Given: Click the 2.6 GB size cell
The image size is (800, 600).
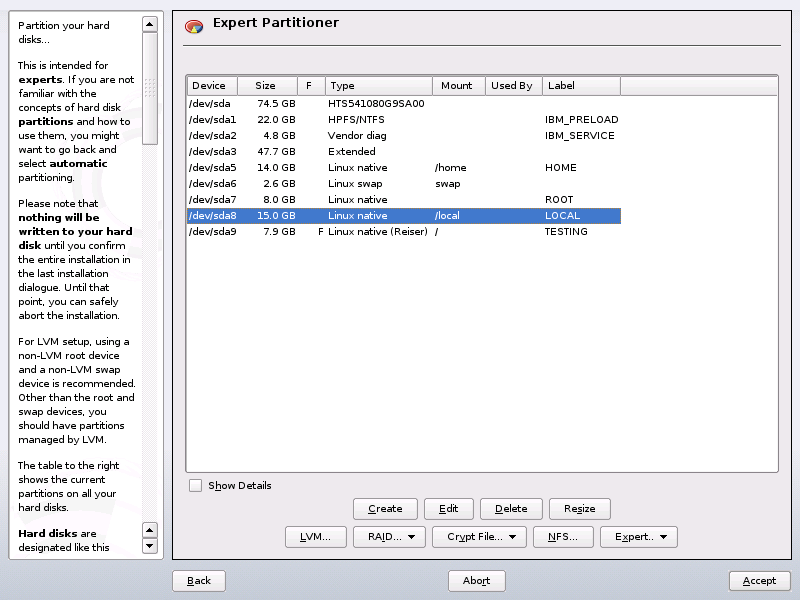Looking at the screenshot, I should (x=279, y=184).
